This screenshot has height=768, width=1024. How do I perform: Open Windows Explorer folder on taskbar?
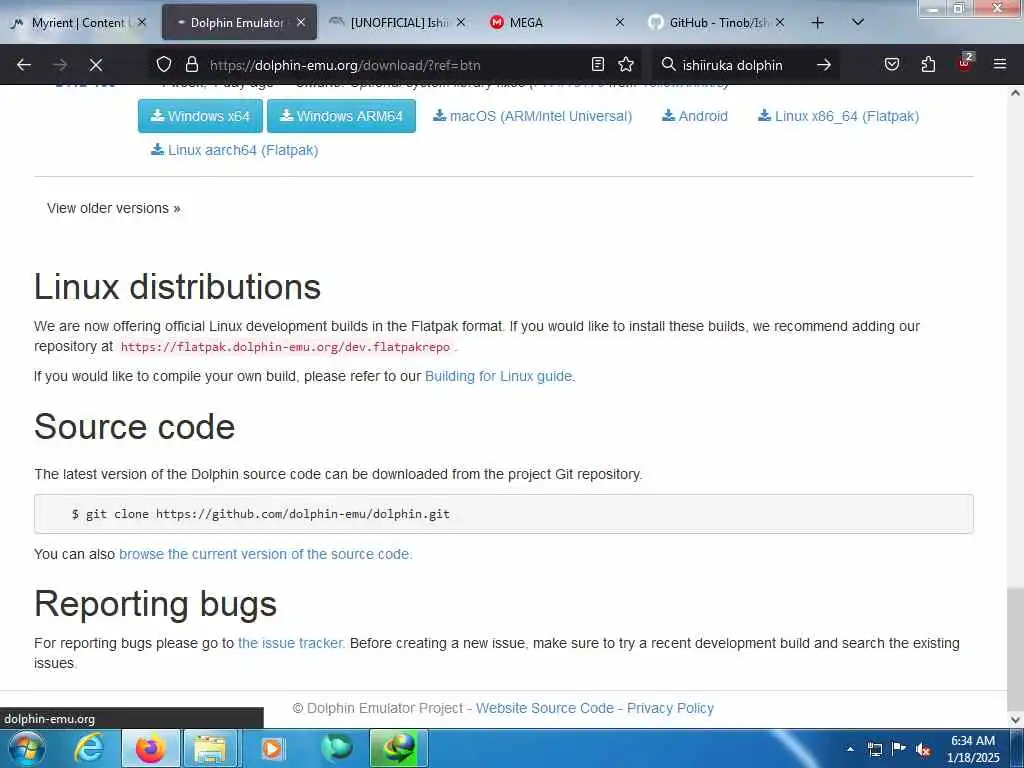click(210, 748)
